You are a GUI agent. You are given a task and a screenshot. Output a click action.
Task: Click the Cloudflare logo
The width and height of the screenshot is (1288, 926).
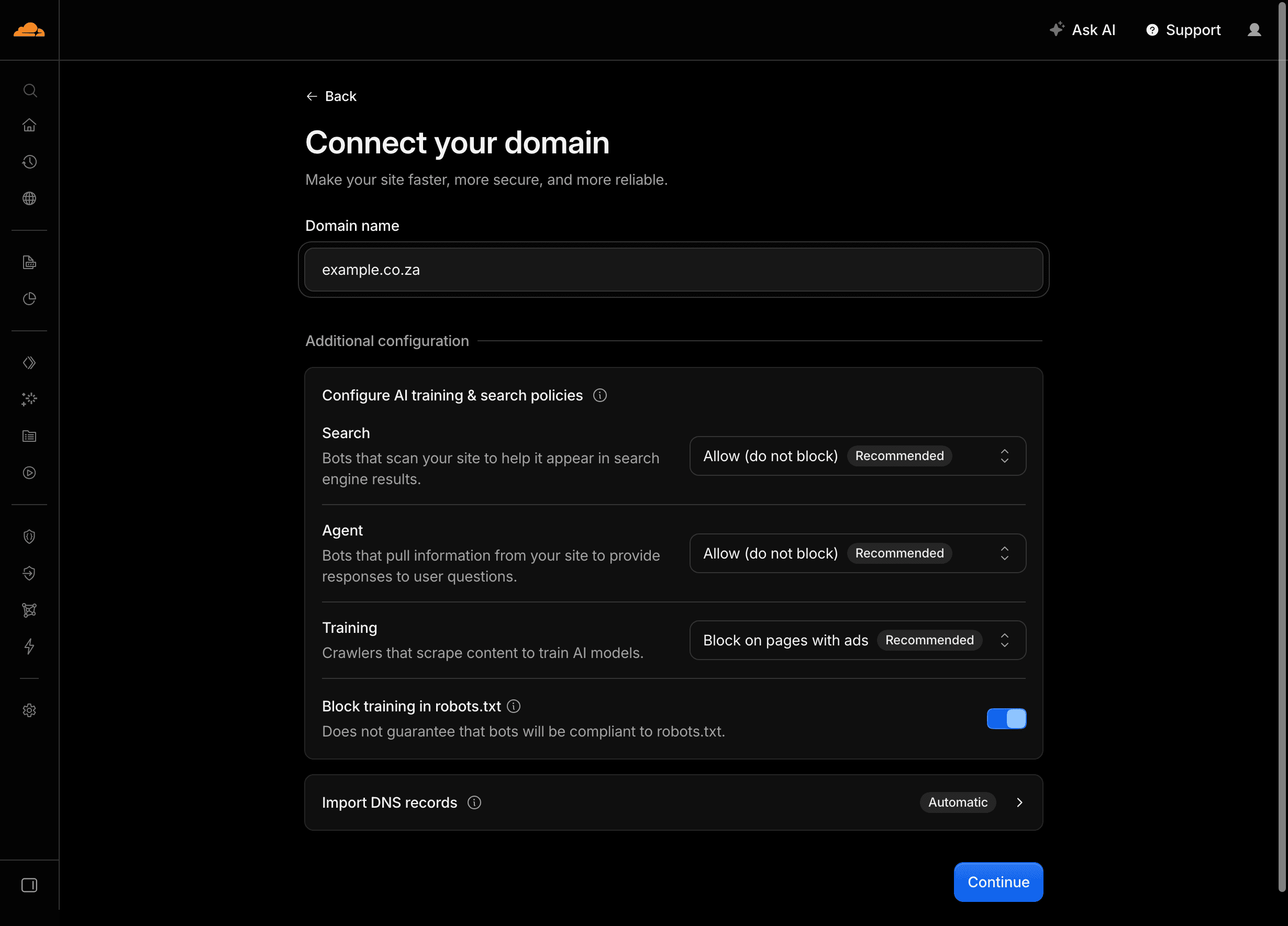point(29,29)
